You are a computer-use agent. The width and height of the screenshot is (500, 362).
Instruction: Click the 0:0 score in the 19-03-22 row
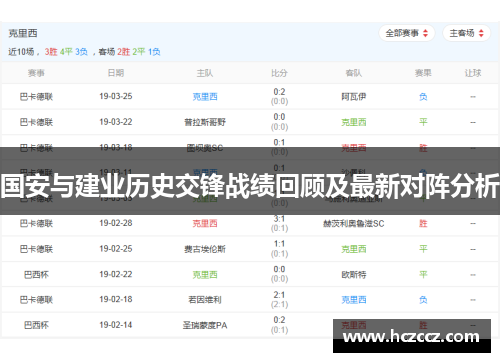[x=279, y=117]
